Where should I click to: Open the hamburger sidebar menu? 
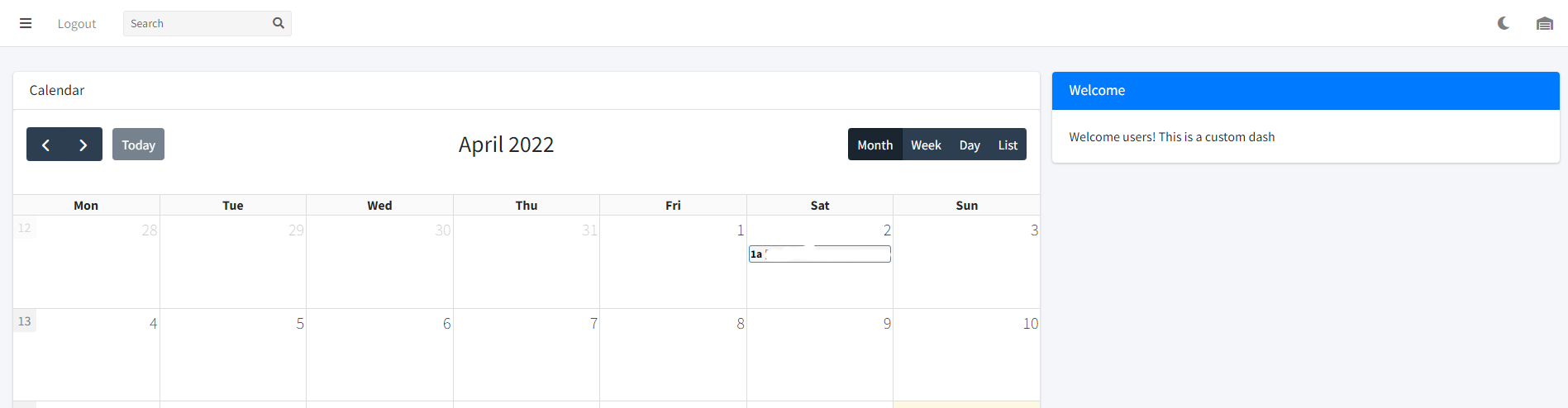point(26,23)
